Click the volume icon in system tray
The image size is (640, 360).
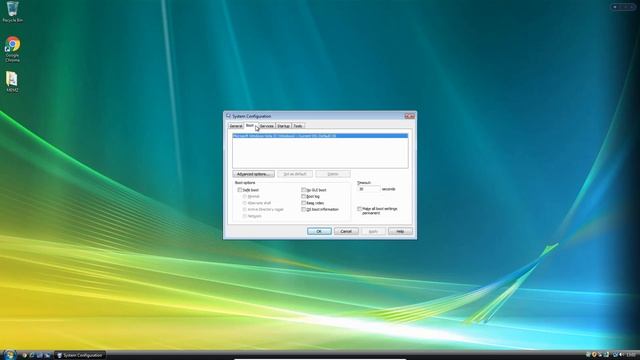tap(622, 355)
